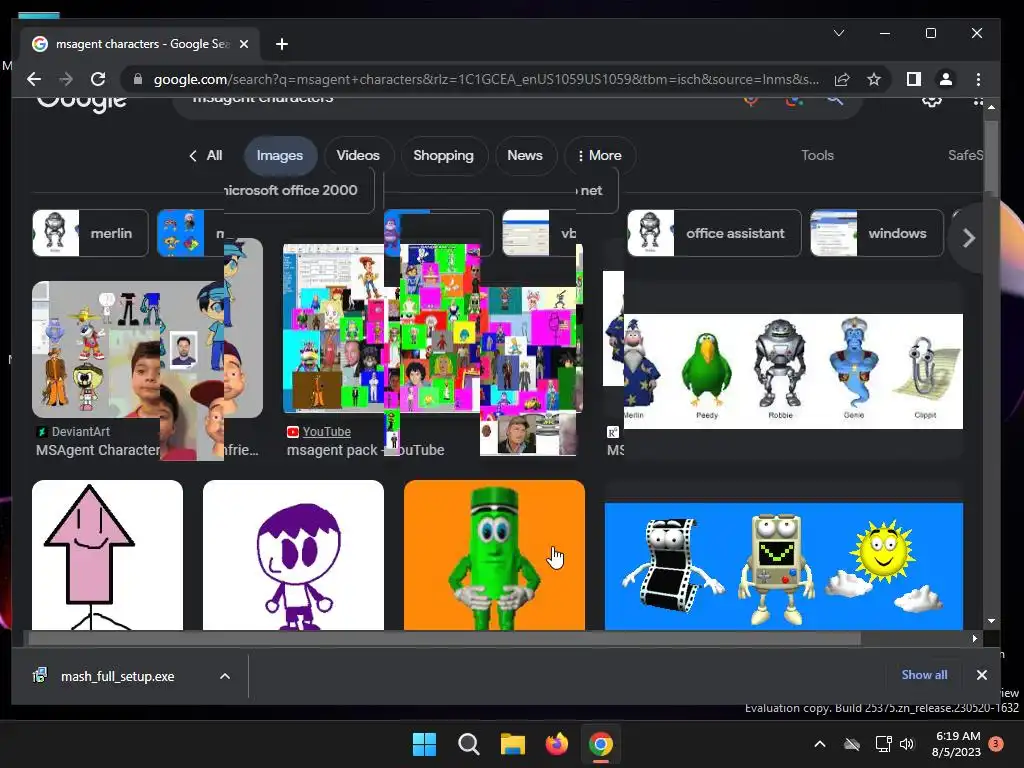Click the horizontal scrollbar right arrow

click(974, 639)
